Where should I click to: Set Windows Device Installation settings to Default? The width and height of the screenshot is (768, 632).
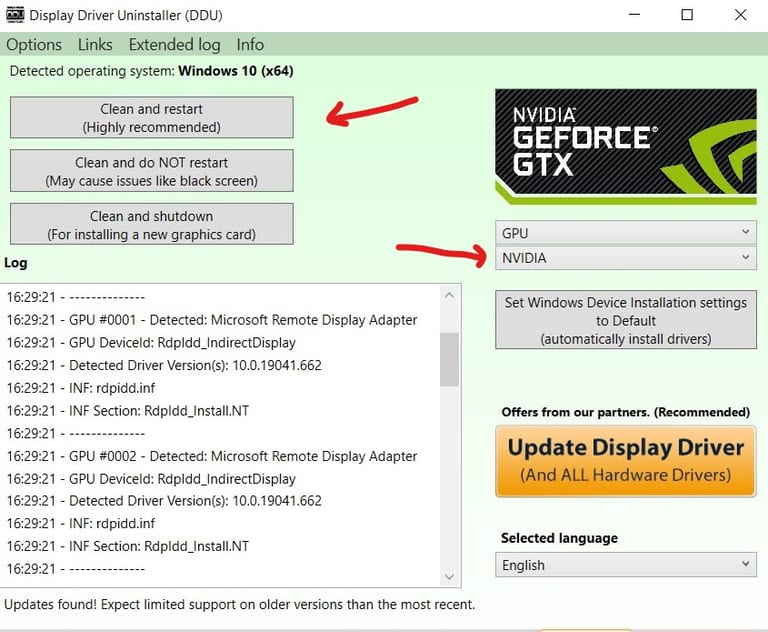pos(625,320)
